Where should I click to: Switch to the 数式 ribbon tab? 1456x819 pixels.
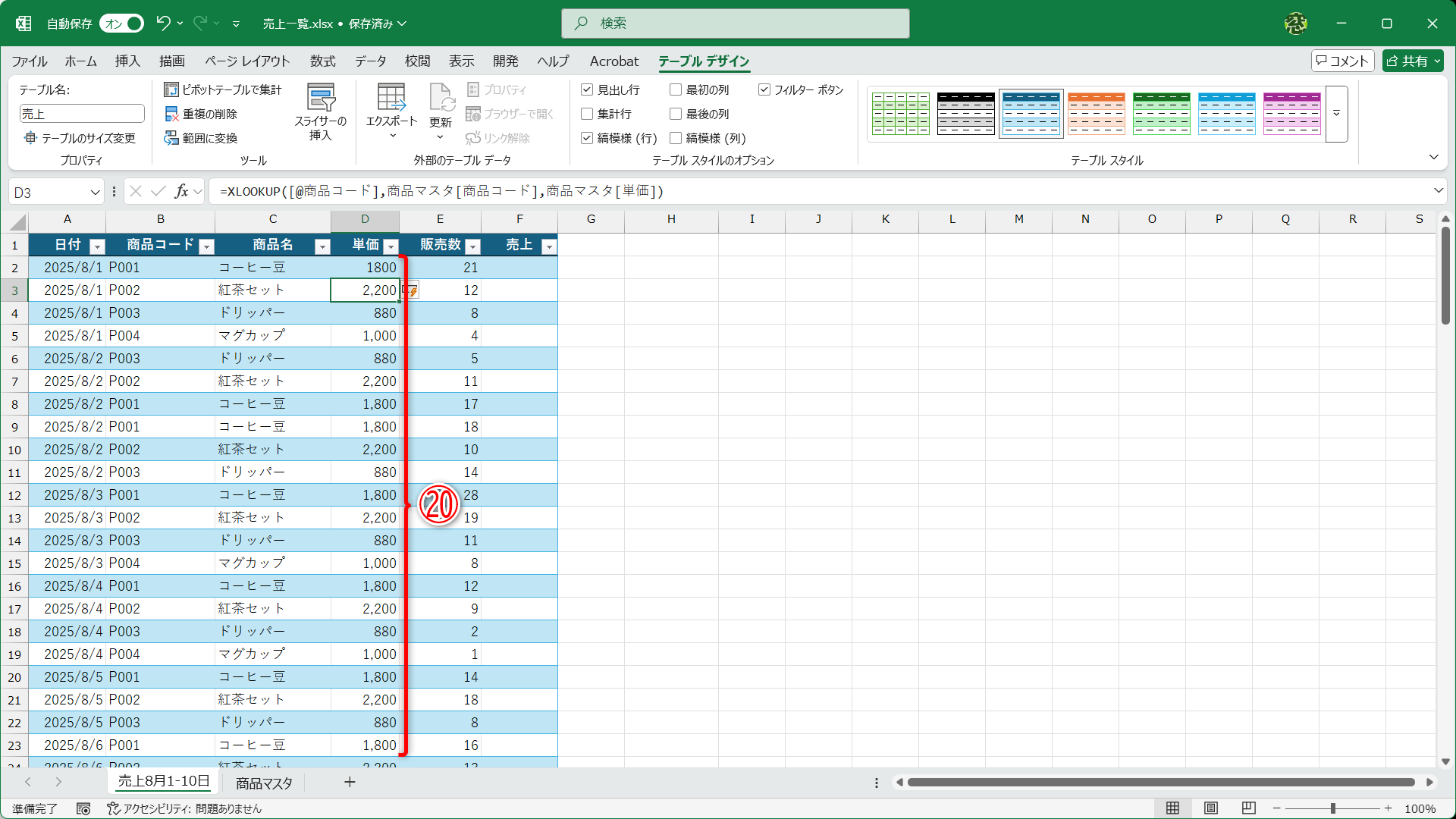[322, 61]
